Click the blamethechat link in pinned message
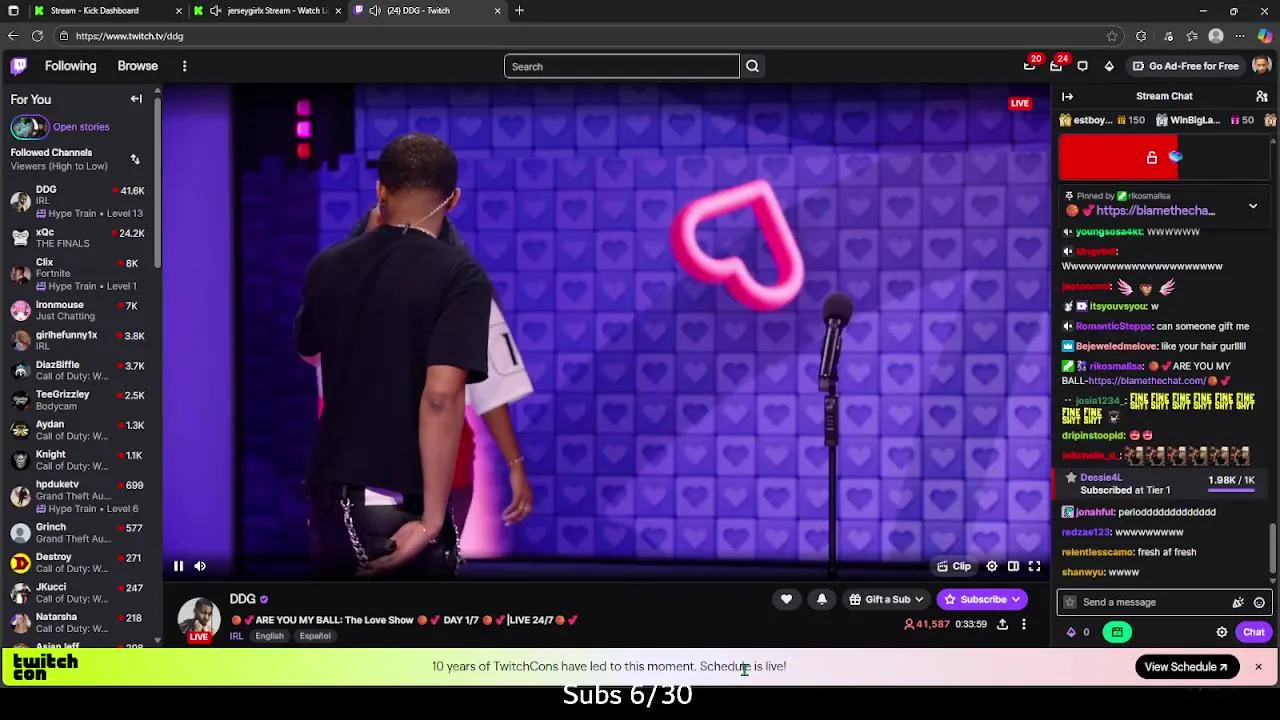Image resolution: width=1280 pixels, height=720 pixels. [x=1155, y=211]
